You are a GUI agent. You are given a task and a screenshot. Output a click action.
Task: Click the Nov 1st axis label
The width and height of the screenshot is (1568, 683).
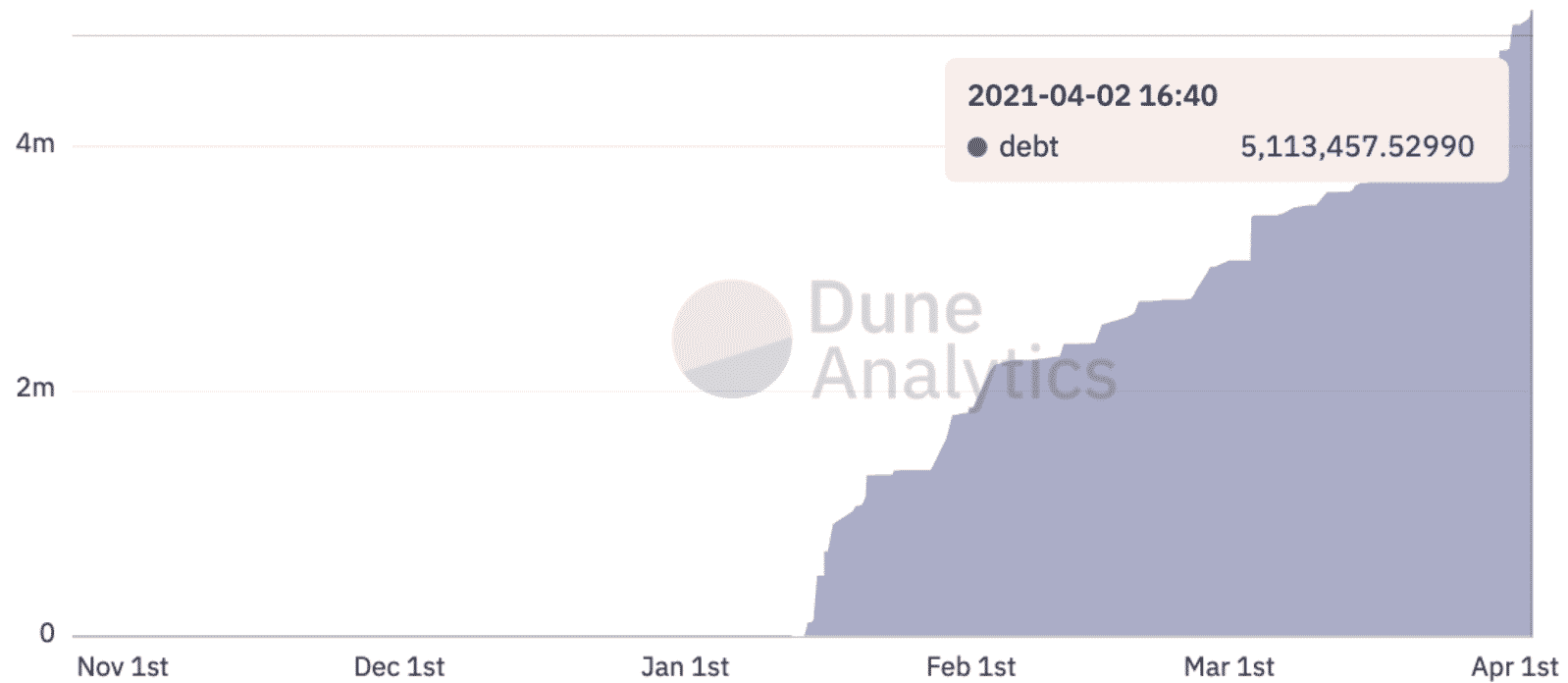point(123,667)
